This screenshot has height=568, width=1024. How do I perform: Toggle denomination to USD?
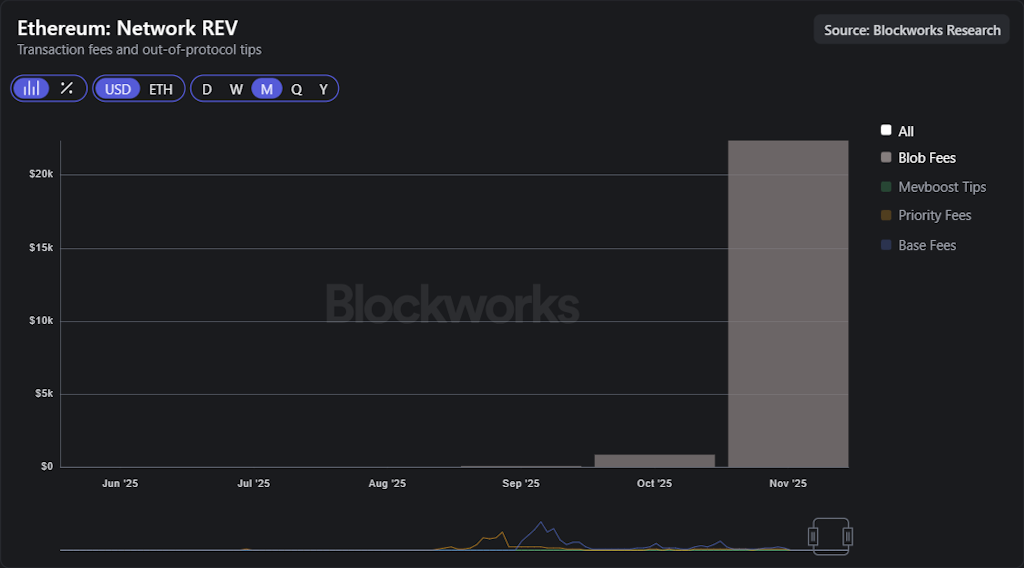click(118, 89)
